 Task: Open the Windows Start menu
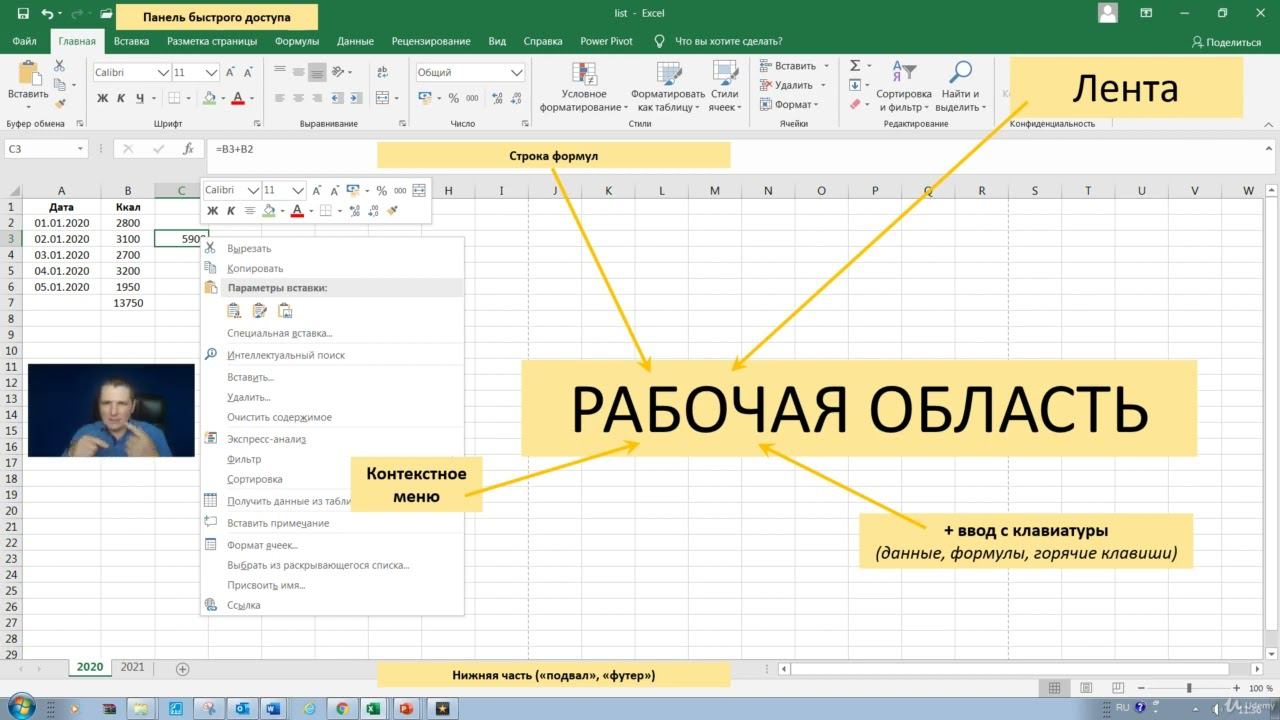[x=20, y=706]
